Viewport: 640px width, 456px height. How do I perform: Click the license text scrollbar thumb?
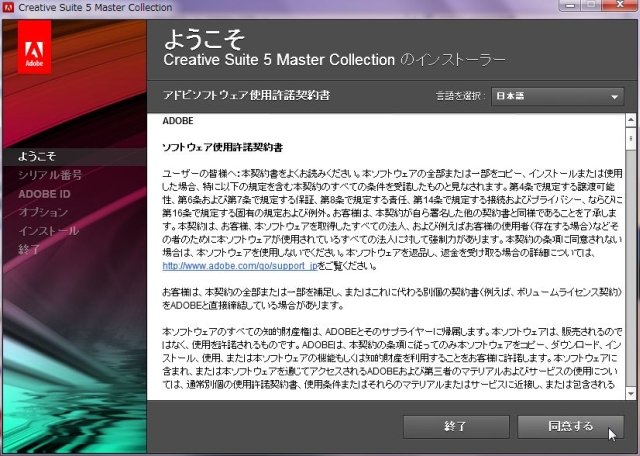click(631, 139)
